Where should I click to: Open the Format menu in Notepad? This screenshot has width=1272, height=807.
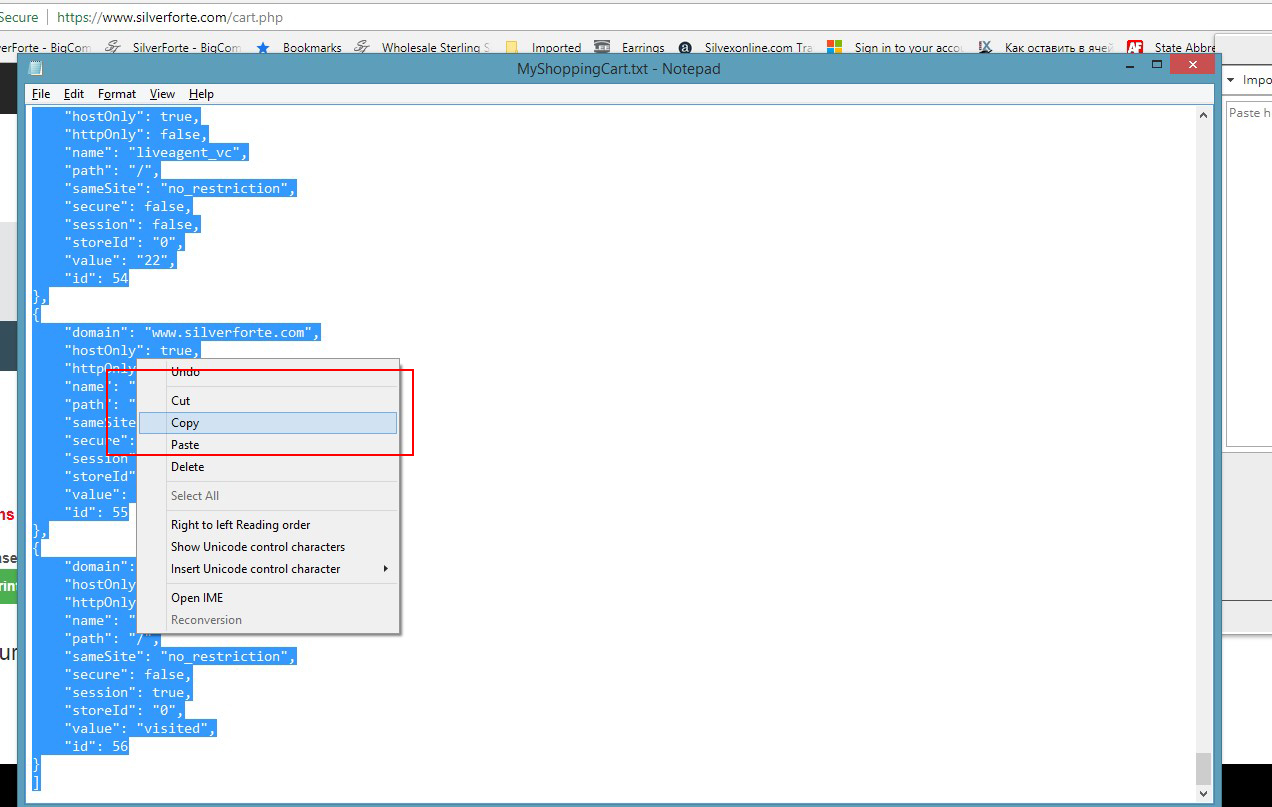pos(117,94)
